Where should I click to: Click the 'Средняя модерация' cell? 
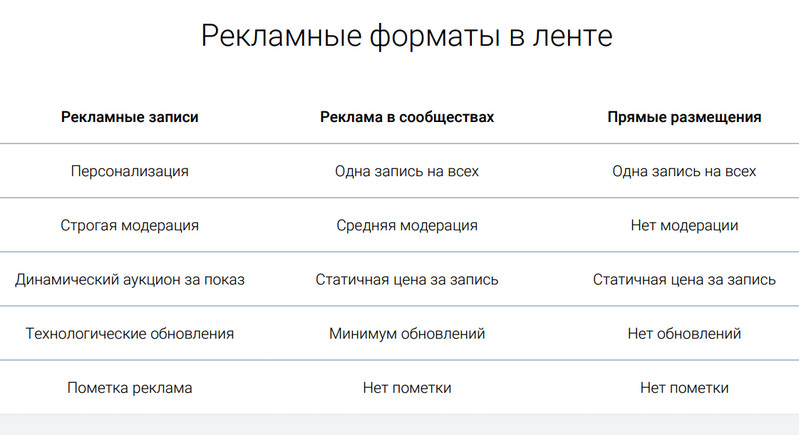click(x=407, y=225)
